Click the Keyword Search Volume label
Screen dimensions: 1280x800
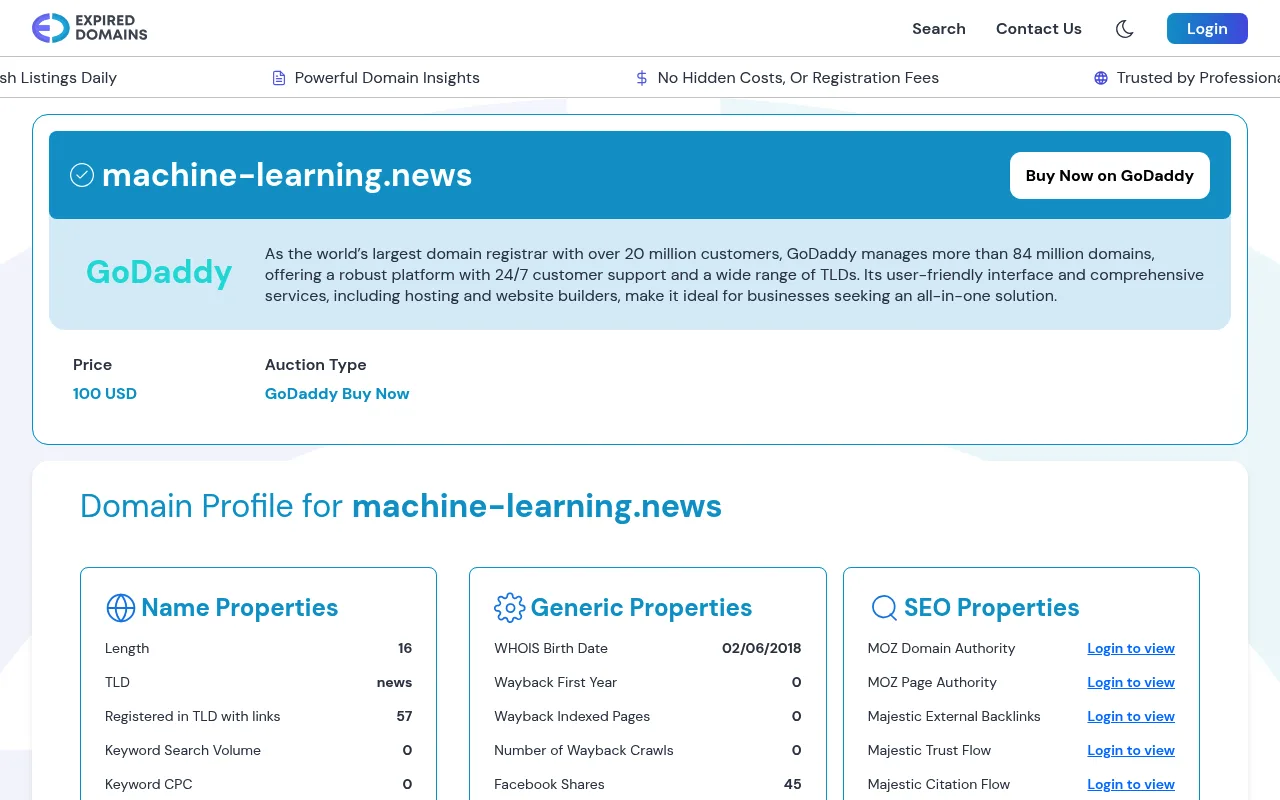[183, 750]
